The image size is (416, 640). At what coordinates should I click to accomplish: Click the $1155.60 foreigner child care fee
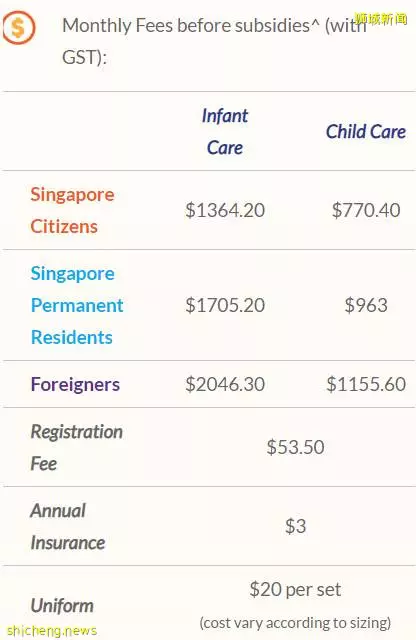coord(366,384)
